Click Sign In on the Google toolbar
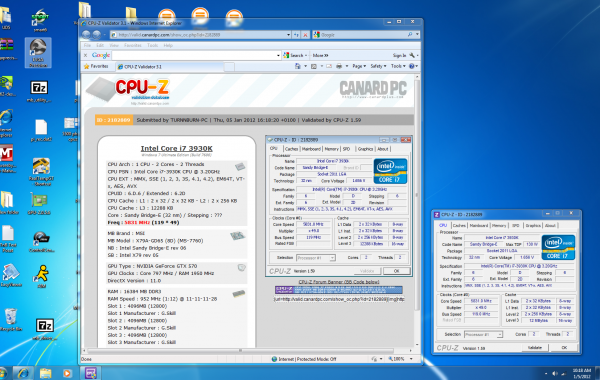600x380 pixels. coord(399,55)
